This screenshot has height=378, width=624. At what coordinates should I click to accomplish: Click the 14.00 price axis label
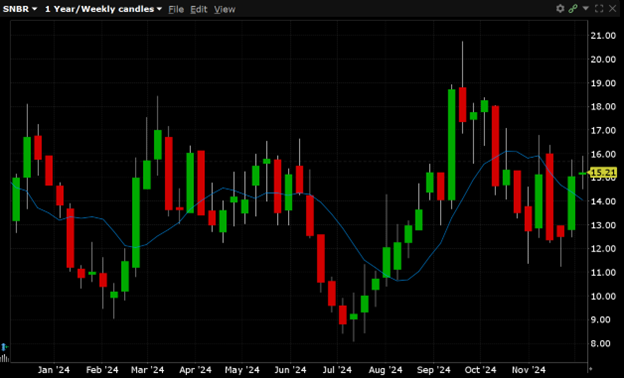pyautogui.click(x=603, y=201)
